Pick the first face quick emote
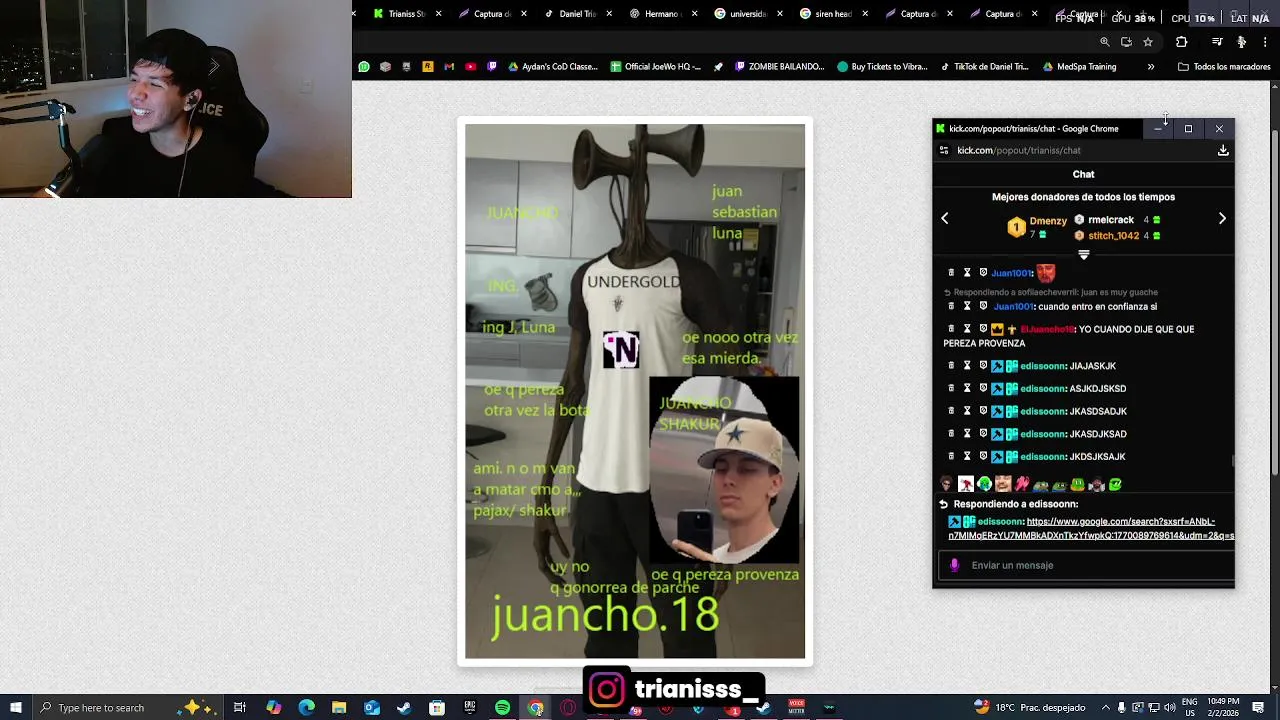Screen dimensions: 1280x720 (x=947, y=485)
